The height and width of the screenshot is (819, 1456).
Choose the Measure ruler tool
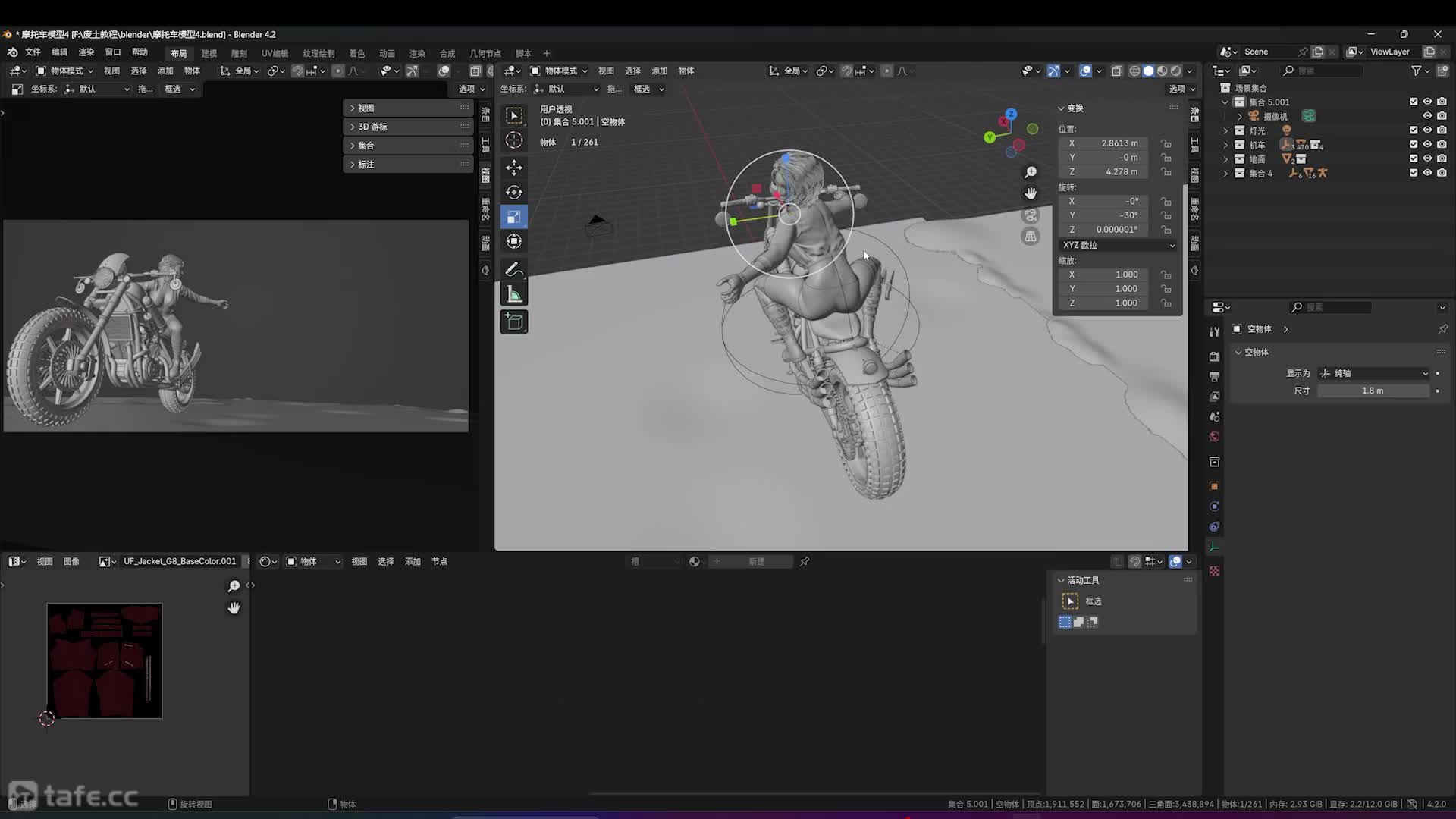[x=514, y=295]
